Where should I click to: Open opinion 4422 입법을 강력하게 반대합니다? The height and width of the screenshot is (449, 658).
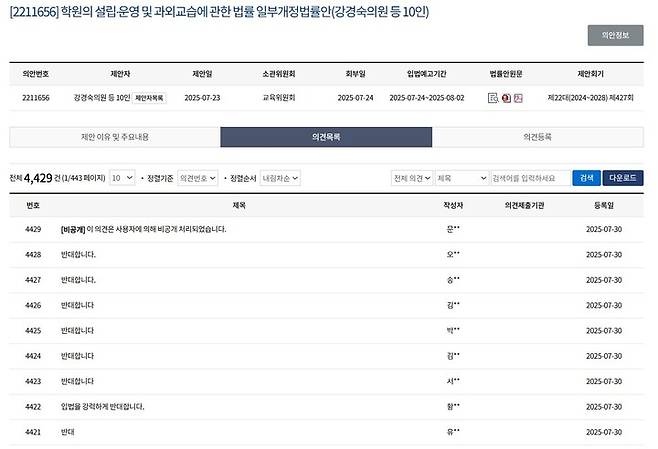tap(102, 406)
